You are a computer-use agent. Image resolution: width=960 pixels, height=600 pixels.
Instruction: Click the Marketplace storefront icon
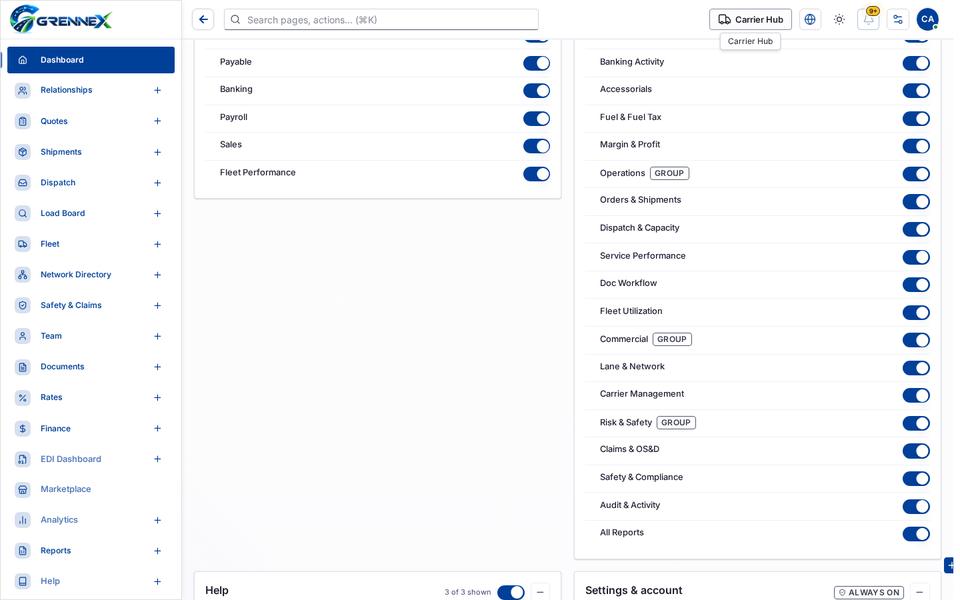pos(23,489)
